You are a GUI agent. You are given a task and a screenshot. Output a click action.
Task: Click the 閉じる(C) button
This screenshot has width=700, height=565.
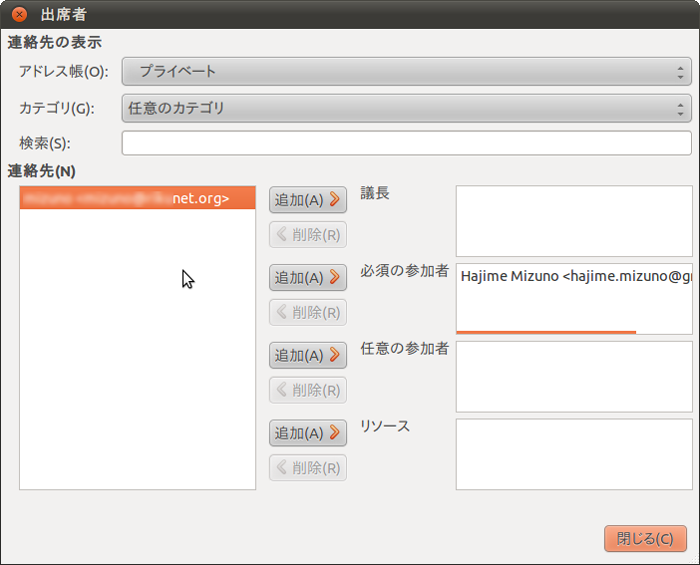tap(645, 538)
